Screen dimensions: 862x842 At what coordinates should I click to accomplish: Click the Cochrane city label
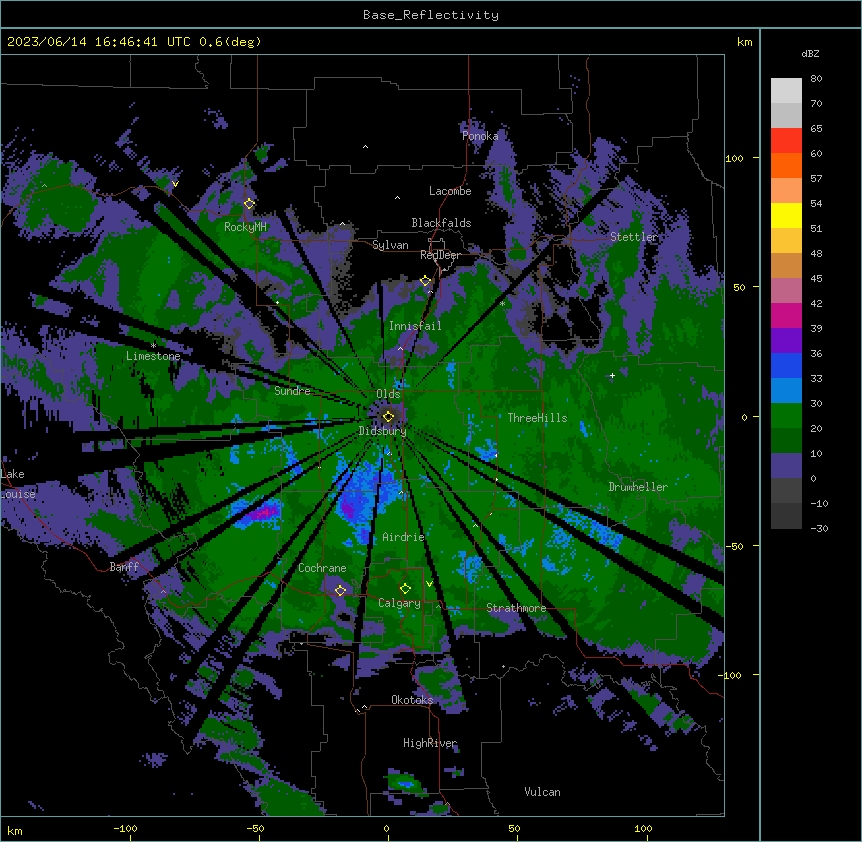tap(322, 568)
